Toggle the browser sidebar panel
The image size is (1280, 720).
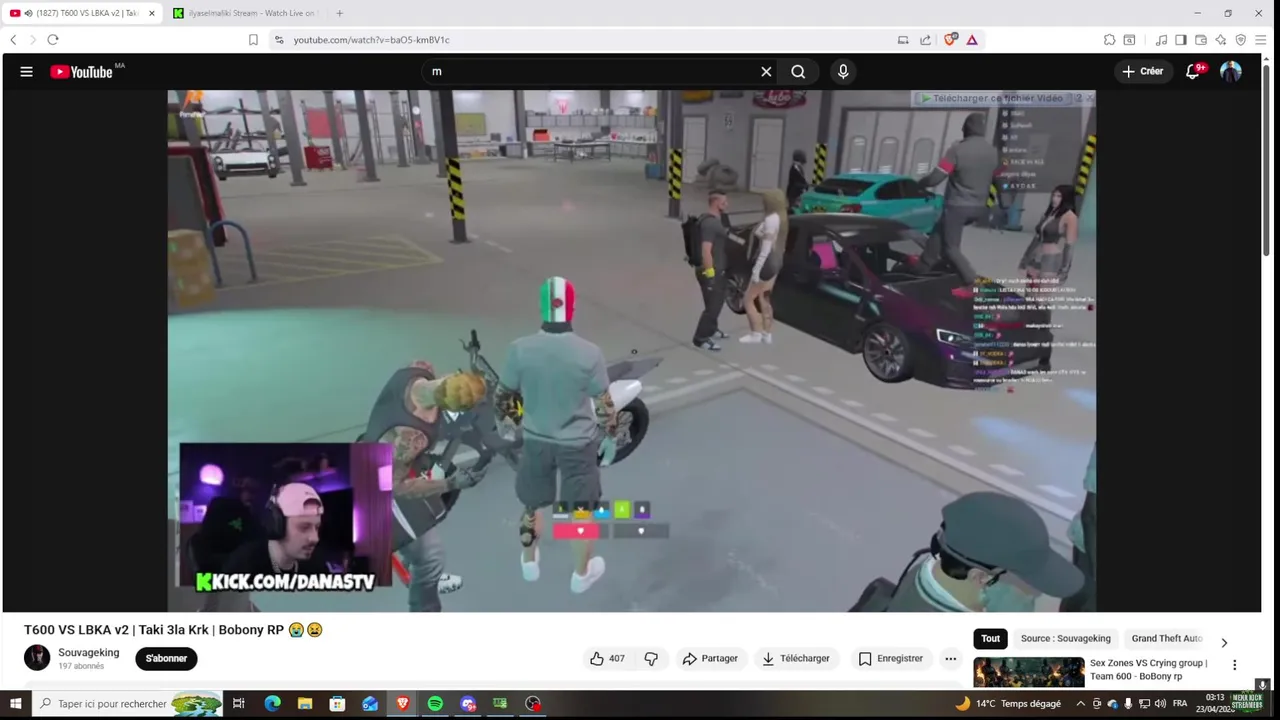pos(1181,40)
